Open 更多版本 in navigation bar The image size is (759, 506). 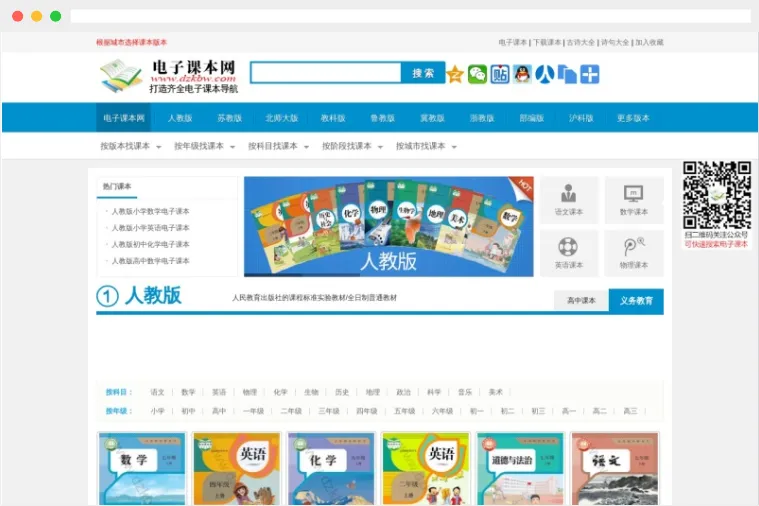[x=633, y=118]
